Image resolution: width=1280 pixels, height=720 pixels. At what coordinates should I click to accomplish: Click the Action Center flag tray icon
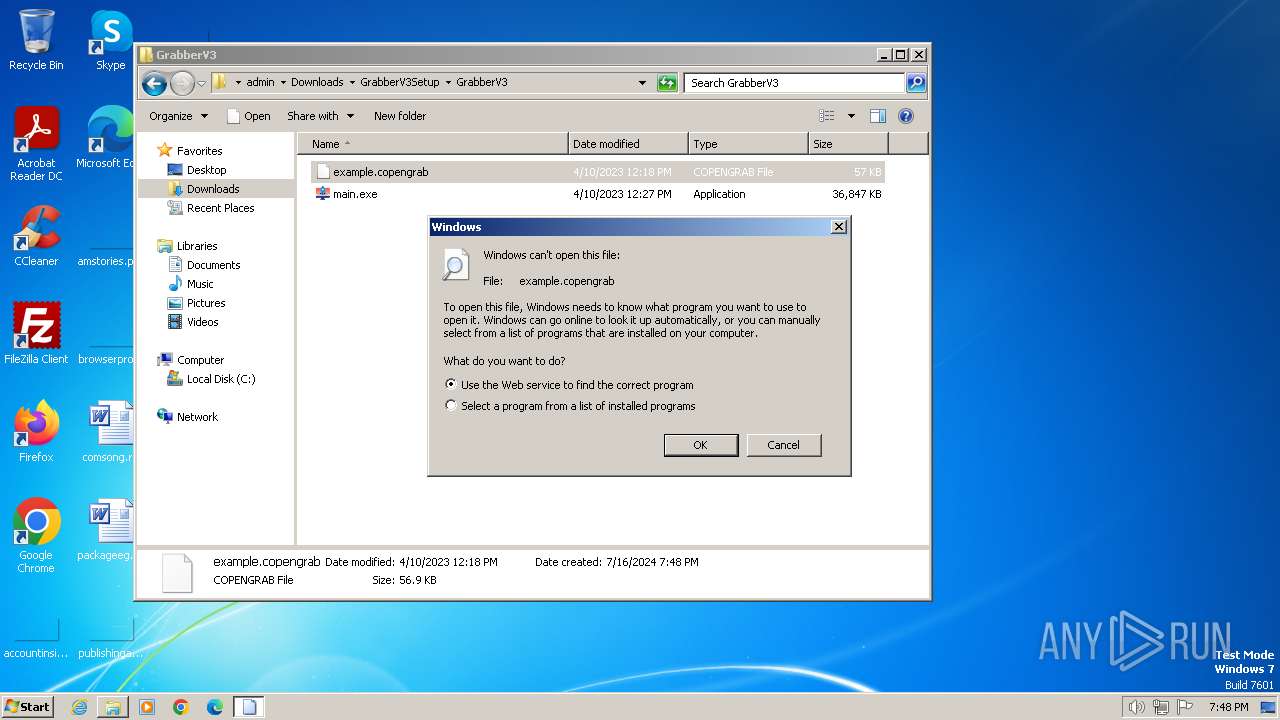pos(1186,707)
